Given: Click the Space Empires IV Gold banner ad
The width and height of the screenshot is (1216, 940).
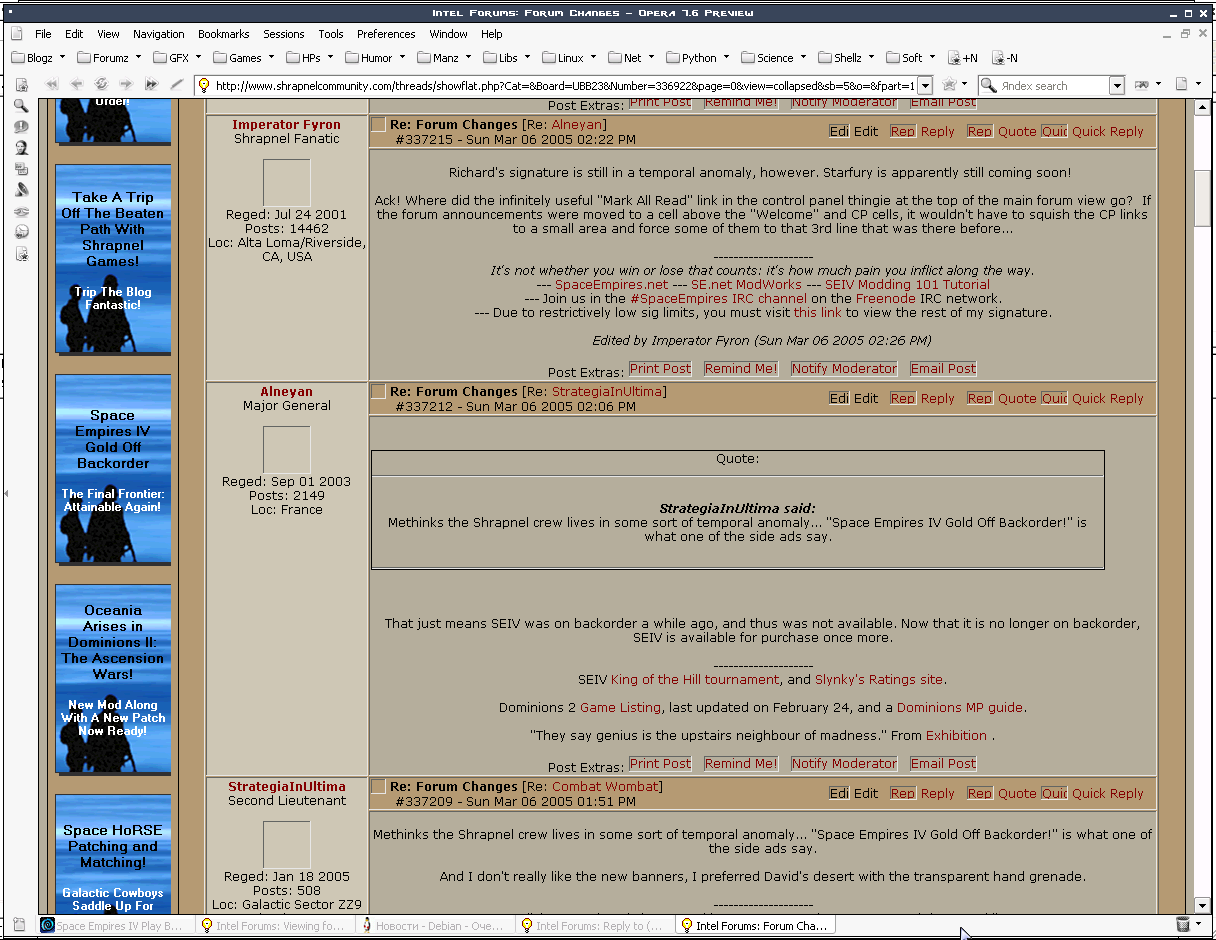Looking at the screenshot, I should coord(113,468).
